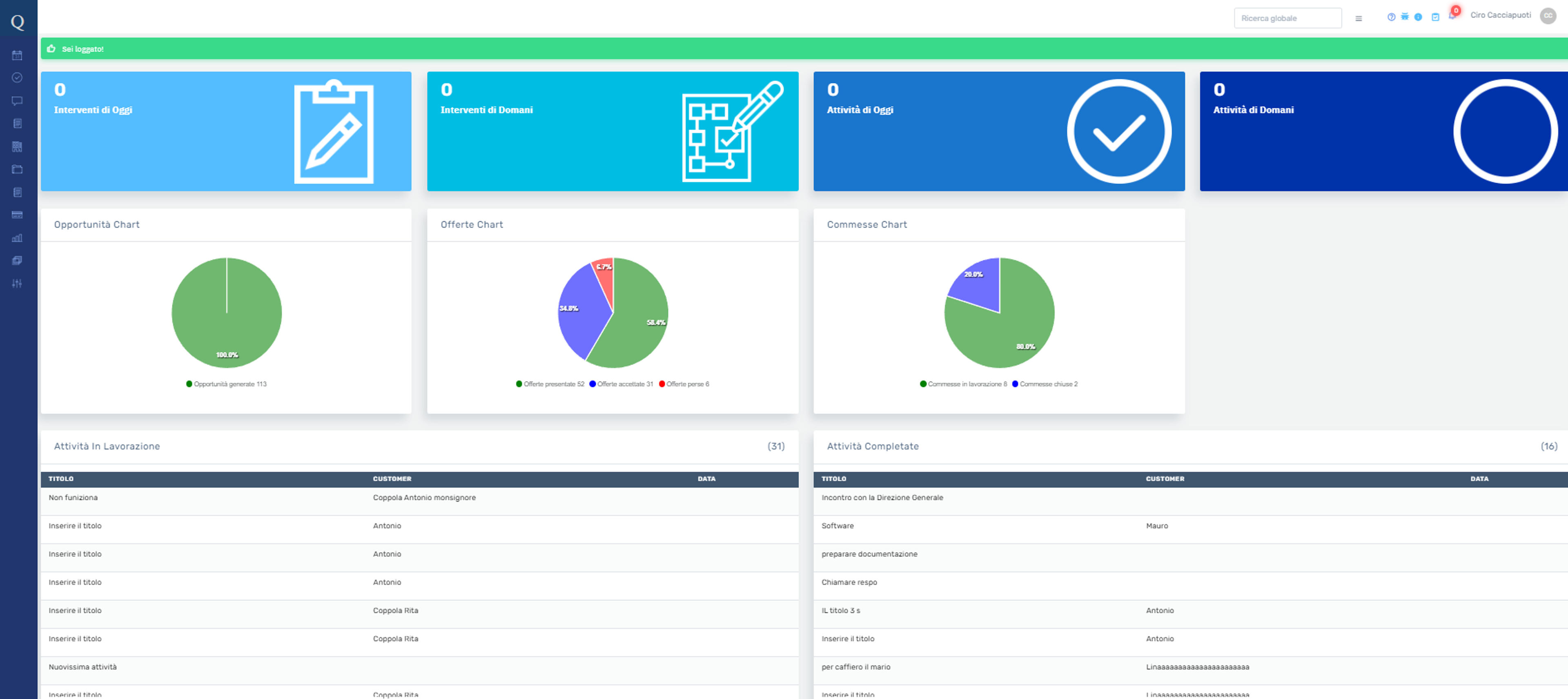Screen dimensions: 1568x699
Task: Open the Non funiziona activity row
Action: coord(419,501)
